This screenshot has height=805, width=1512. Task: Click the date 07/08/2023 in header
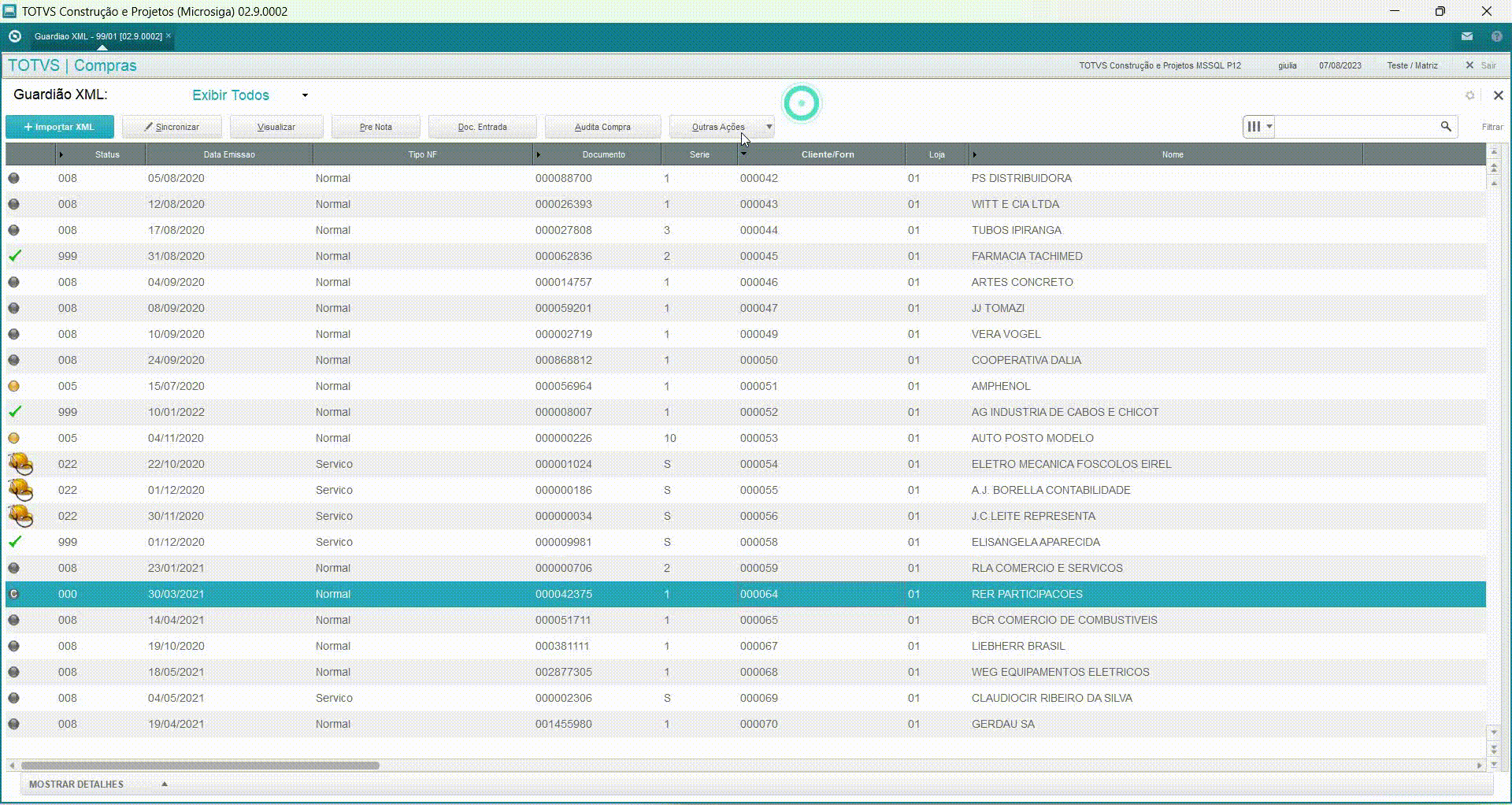click(1340, 65)
